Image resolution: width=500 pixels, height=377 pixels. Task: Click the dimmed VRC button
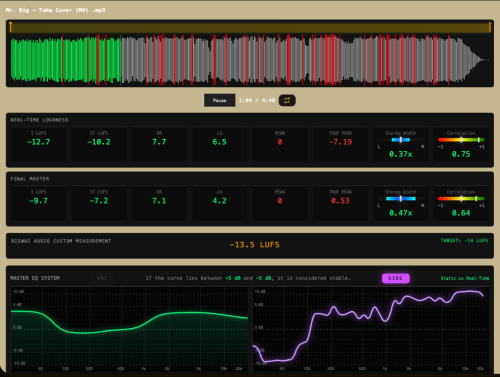click(102, 278)
